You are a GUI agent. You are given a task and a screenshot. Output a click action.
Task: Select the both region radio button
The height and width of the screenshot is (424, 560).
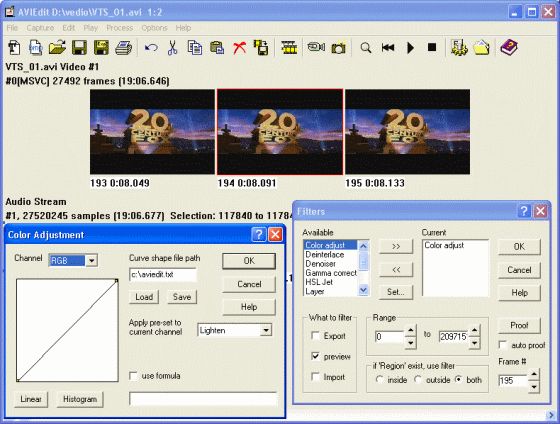[x=459, y=380]
